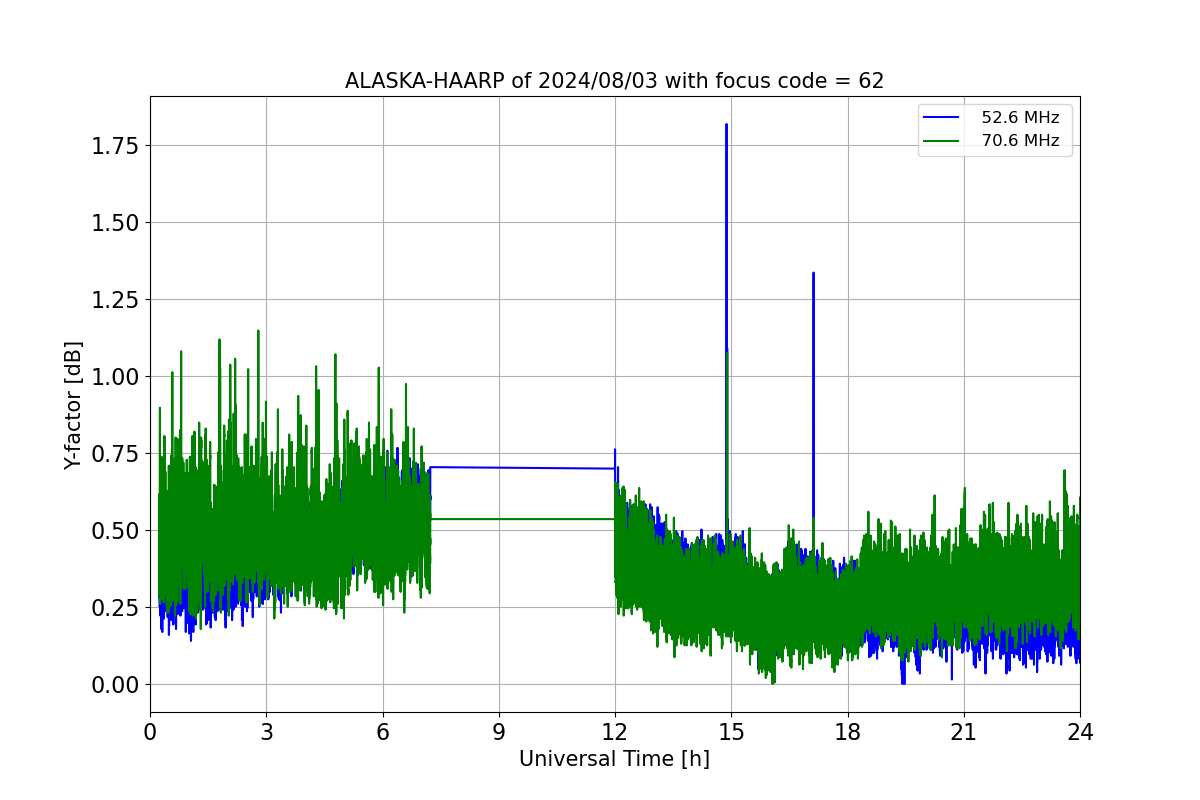Image resolution: width=1200 pixels, height=800 pixels.
Task: Click the blue line sample in legend
Action: 943,118
